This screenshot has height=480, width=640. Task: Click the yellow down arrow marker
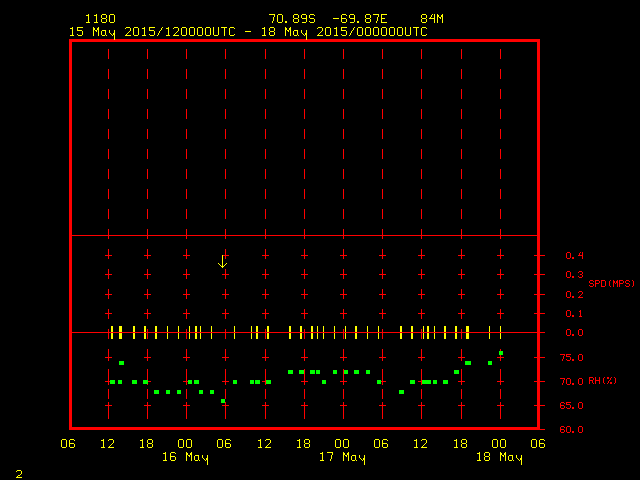click(x=223, y=262)
